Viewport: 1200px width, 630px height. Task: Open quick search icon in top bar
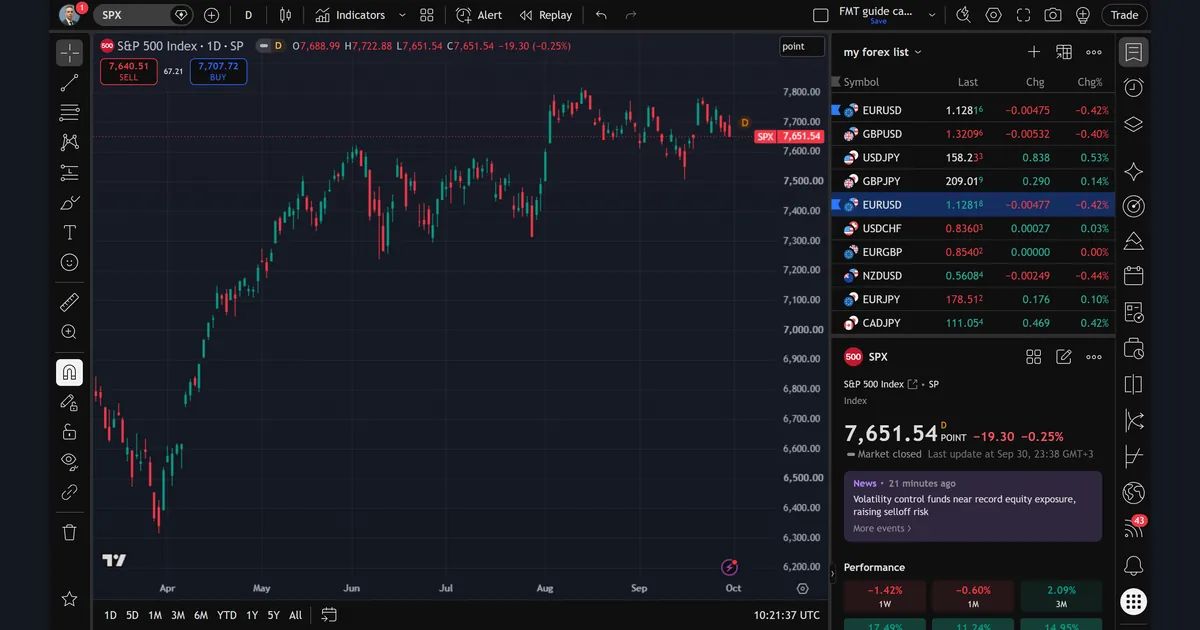964,15
